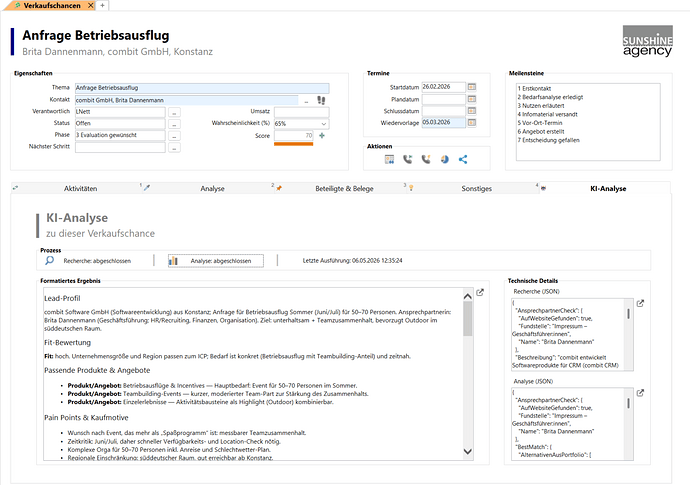Image resolution: width=690 pixels, height=485 pixels.
Task: Pop out the Analyse (JSON) box
Action: pyautogui.click(x=640, y=393)
